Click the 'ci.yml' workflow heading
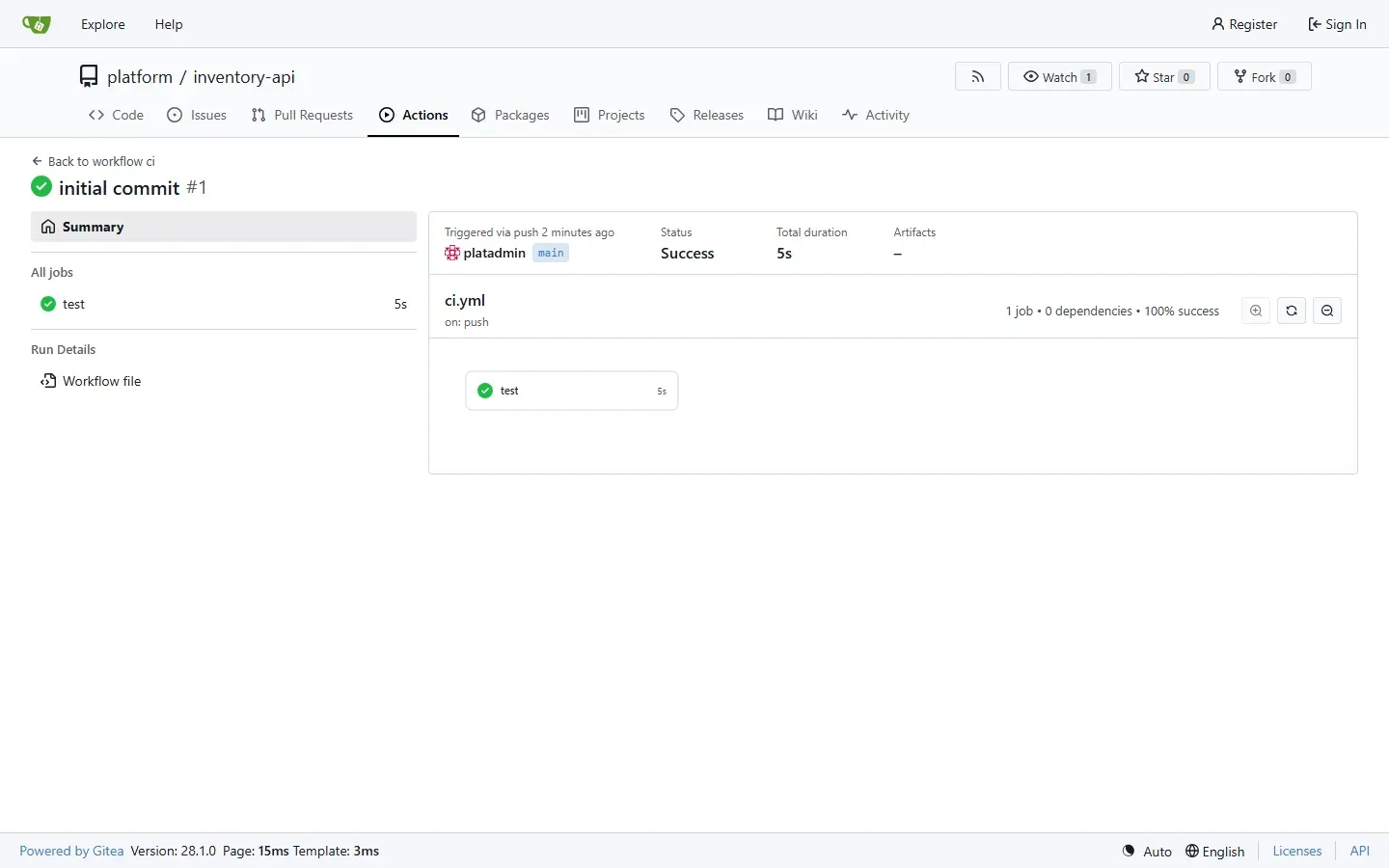 tap(465, 301)
